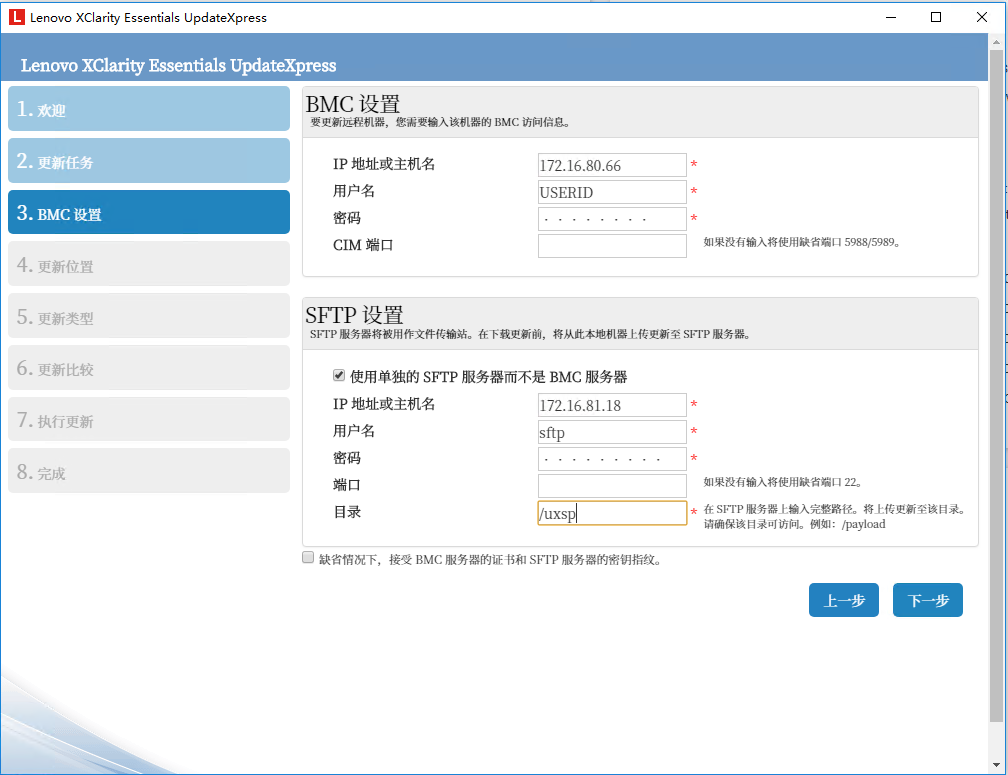Tick accept BMC certificate by default checkbox
This screenshot has width=1008, height=775.
coord(308,557)
